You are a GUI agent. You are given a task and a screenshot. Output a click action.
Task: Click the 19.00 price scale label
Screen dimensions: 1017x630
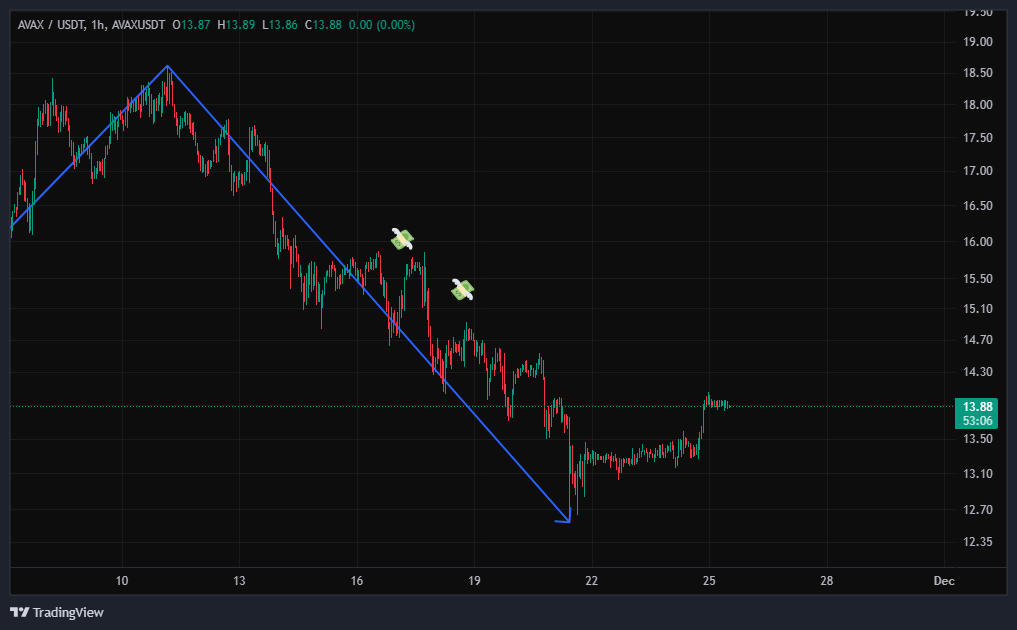(x=978, y=42)
